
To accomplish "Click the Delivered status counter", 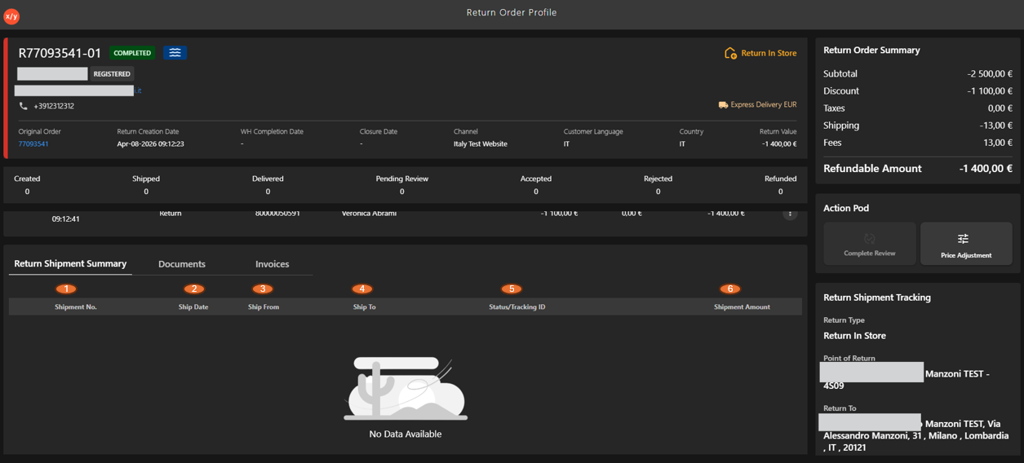I will click(x=268, y=185).
